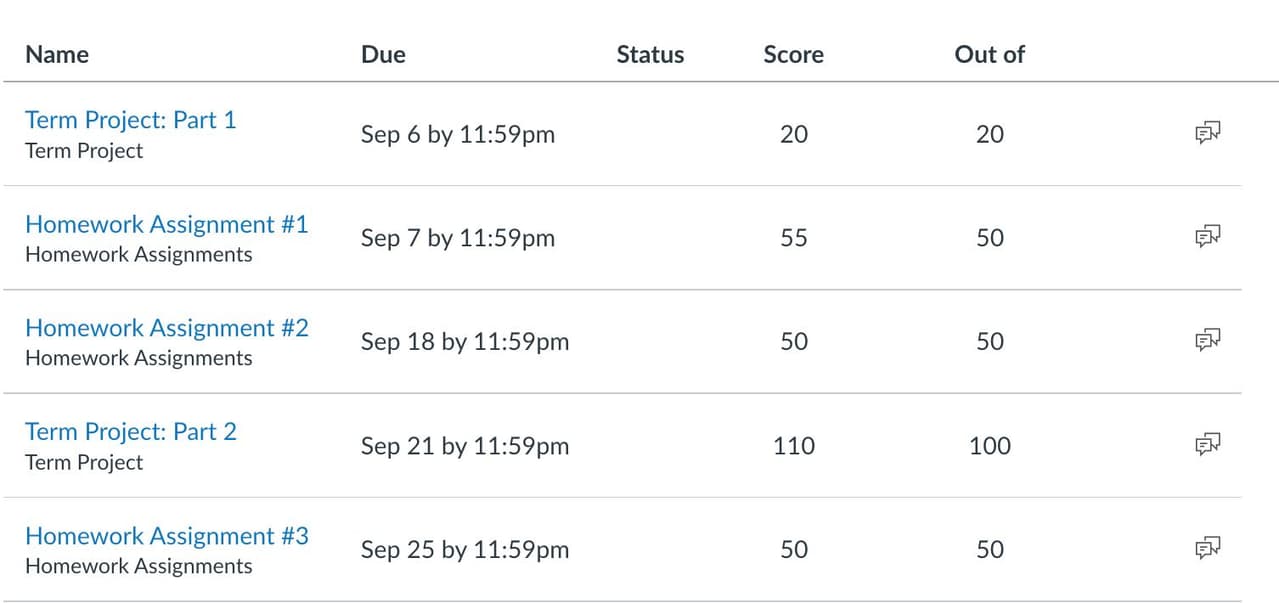Open the Term Project: Part 2 link
1279x603 pixels.
tap(131, 432)
